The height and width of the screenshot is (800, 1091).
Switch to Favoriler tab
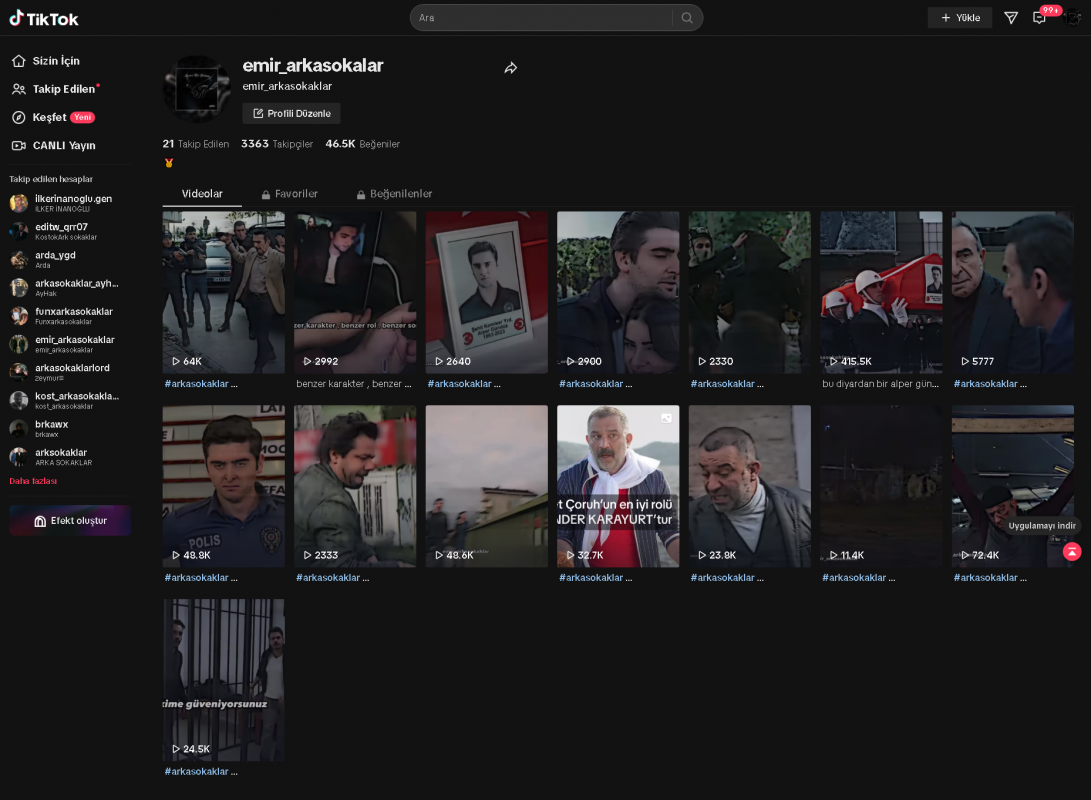289,194
